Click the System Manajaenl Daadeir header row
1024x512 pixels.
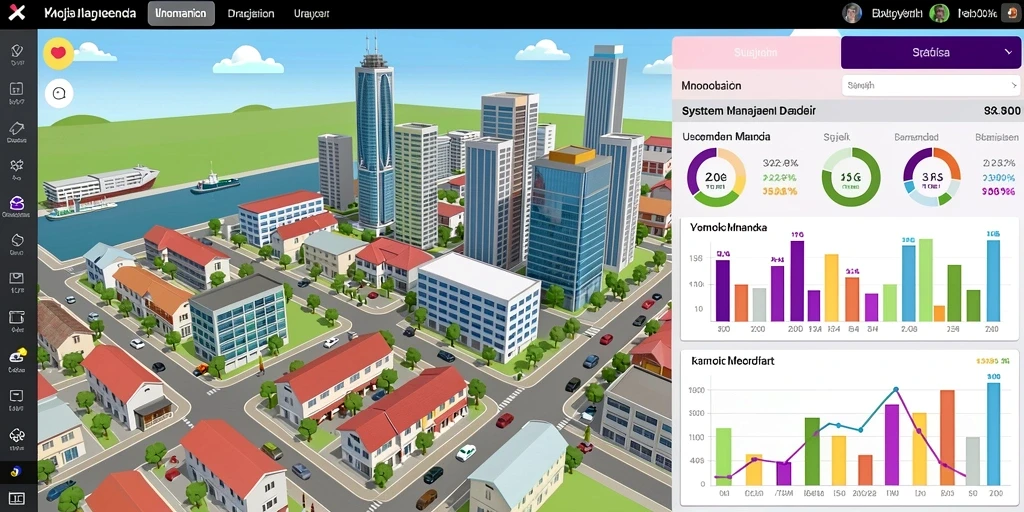(847, 111)
